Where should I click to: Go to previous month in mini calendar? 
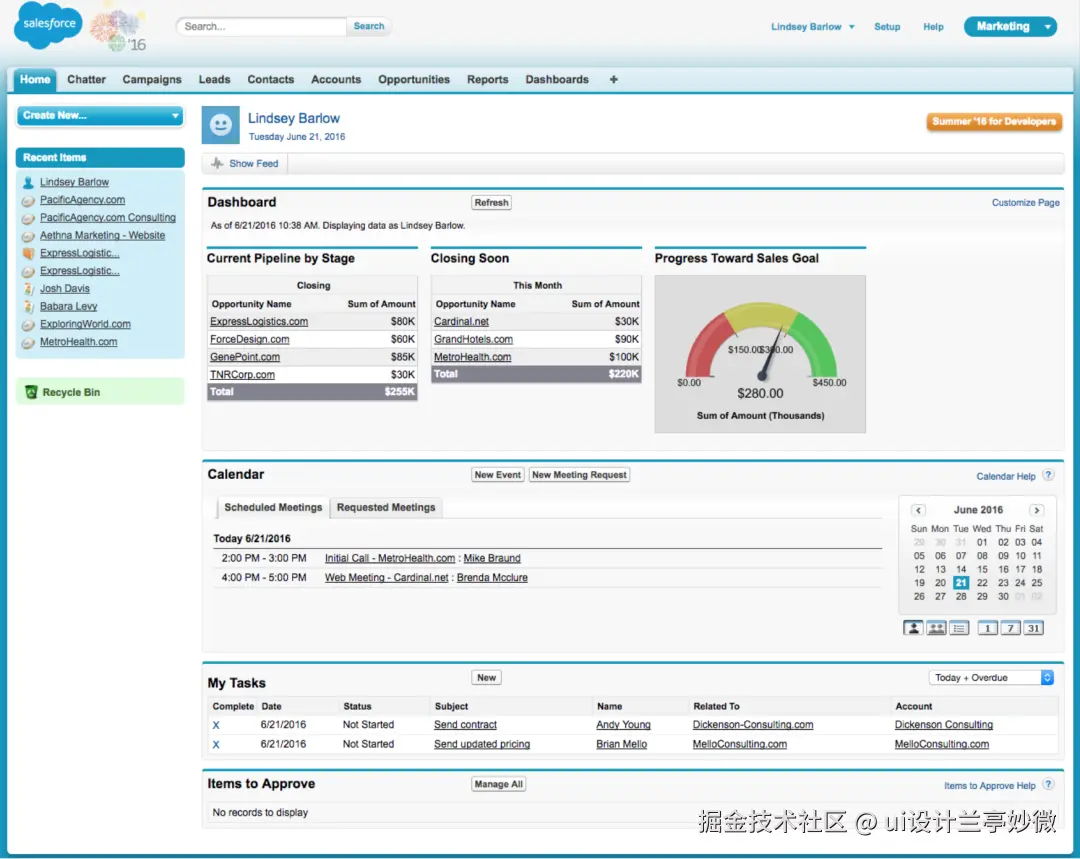[x=918, y=510]
